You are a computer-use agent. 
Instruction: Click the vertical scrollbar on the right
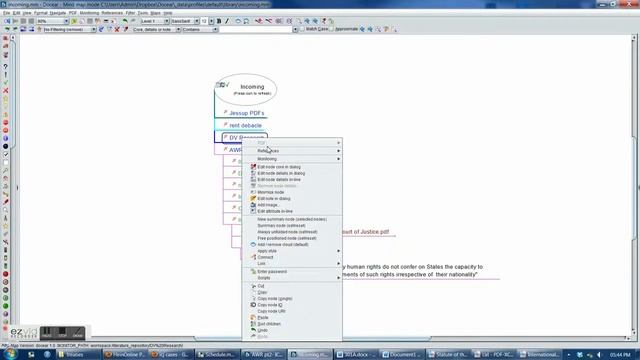634,188
